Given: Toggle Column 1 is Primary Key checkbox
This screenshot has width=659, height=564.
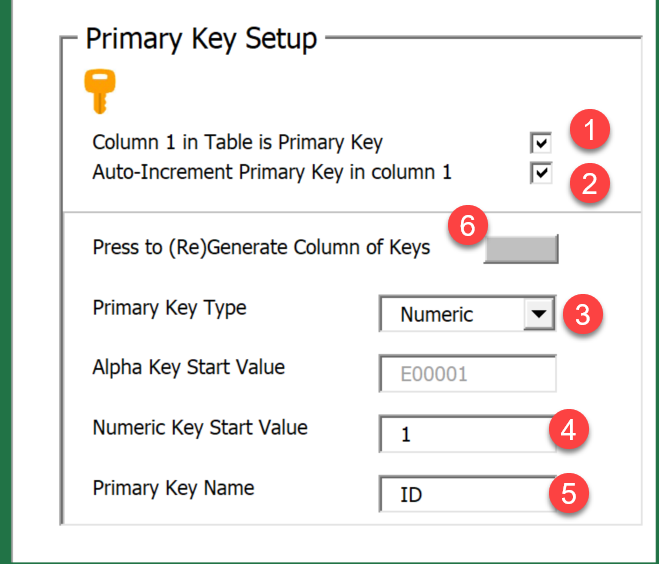Looking at the screenshot, I should (x=541, y=143).
